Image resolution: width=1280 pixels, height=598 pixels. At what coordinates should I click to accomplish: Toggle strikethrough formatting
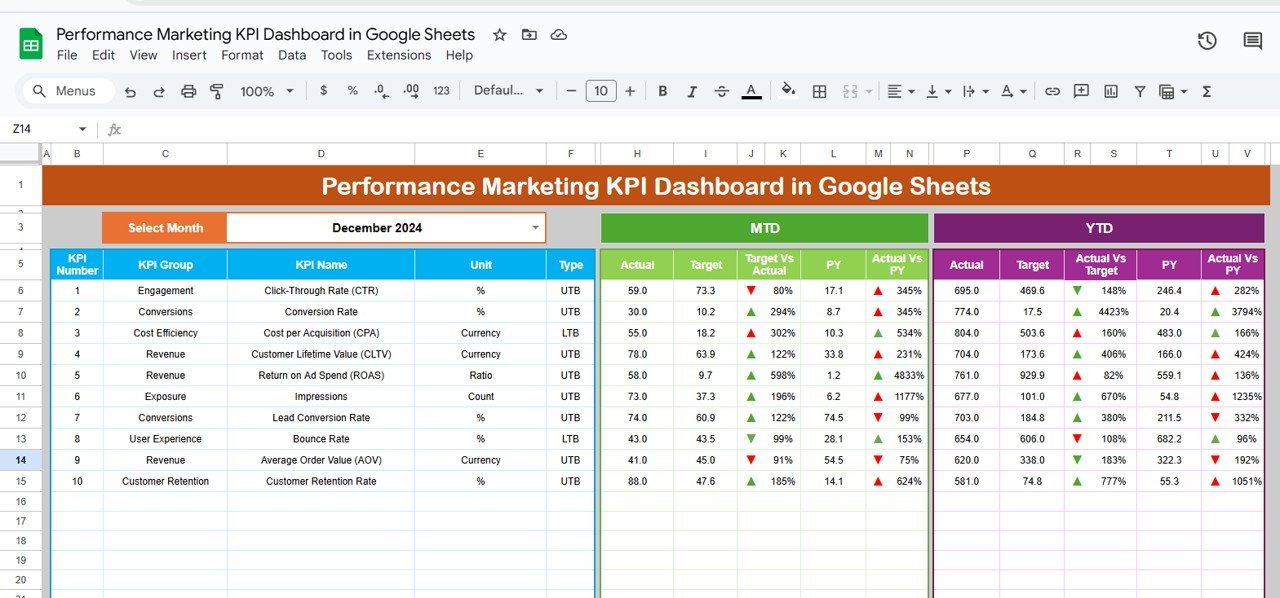click(x=722, y=91)
